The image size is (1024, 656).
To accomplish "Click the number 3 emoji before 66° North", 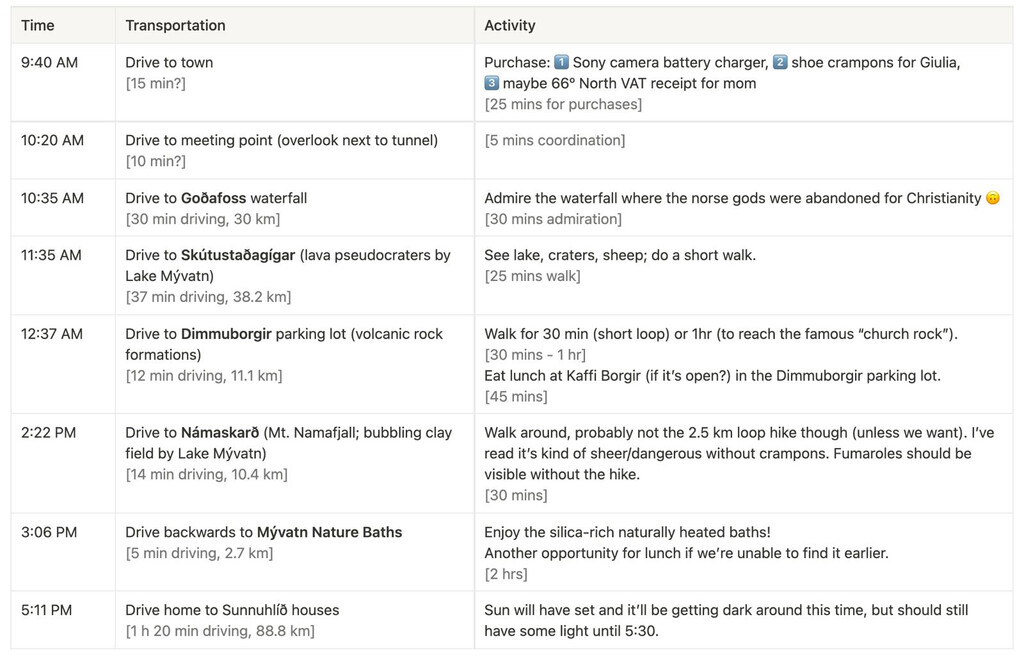I will tap(492, 84).
